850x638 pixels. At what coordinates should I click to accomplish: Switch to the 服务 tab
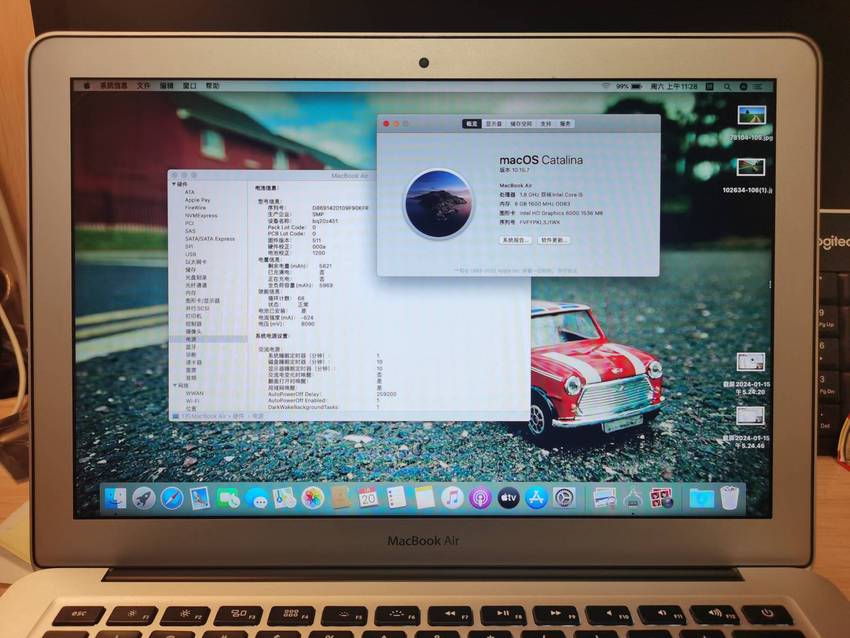pyautogui.click(x=565, y=124)
